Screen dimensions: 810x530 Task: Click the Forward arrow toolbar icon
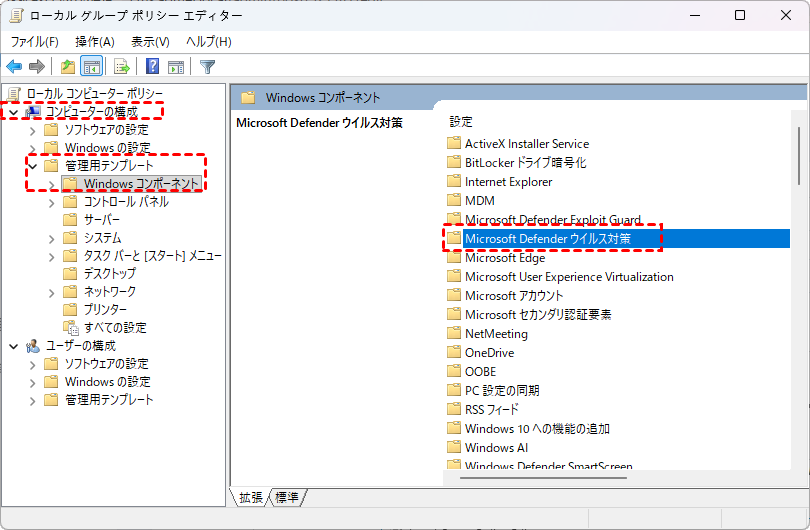pos(37,67)
